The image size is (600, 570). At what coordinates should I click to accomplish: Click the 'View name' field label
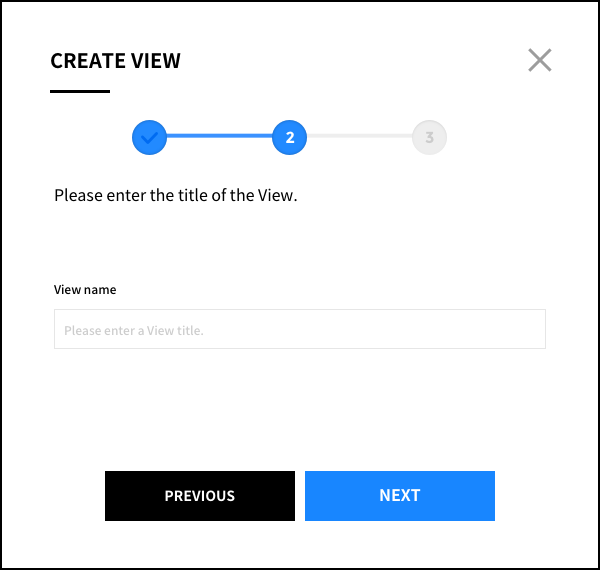click(85, 290)
